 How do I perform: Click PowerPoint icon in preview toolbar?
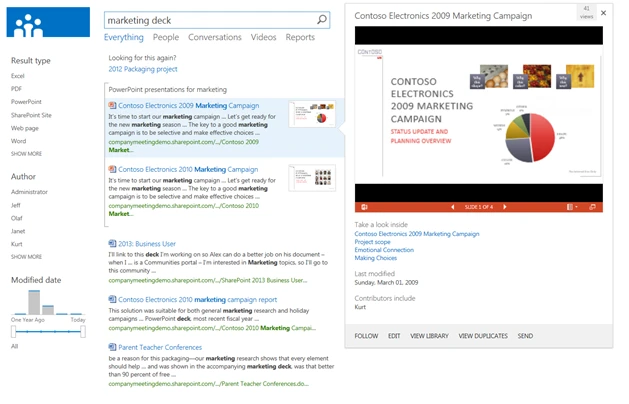pyautogui.click(x=362, y=206)
